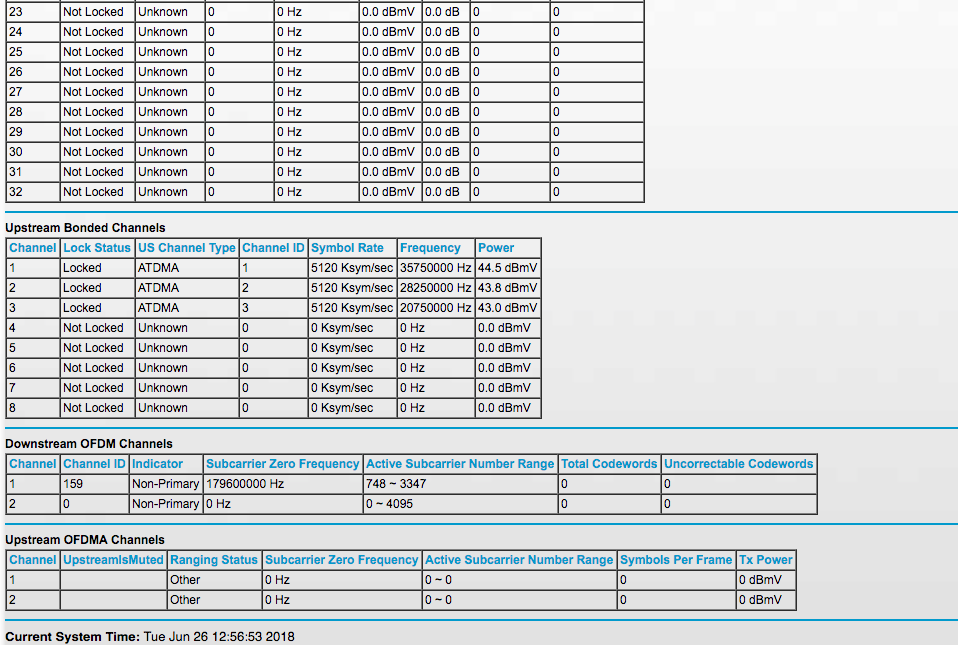Select the 44.5 dBmV power cell
The height and width of the screenshot is (645, 958).
tap(507, 268)
